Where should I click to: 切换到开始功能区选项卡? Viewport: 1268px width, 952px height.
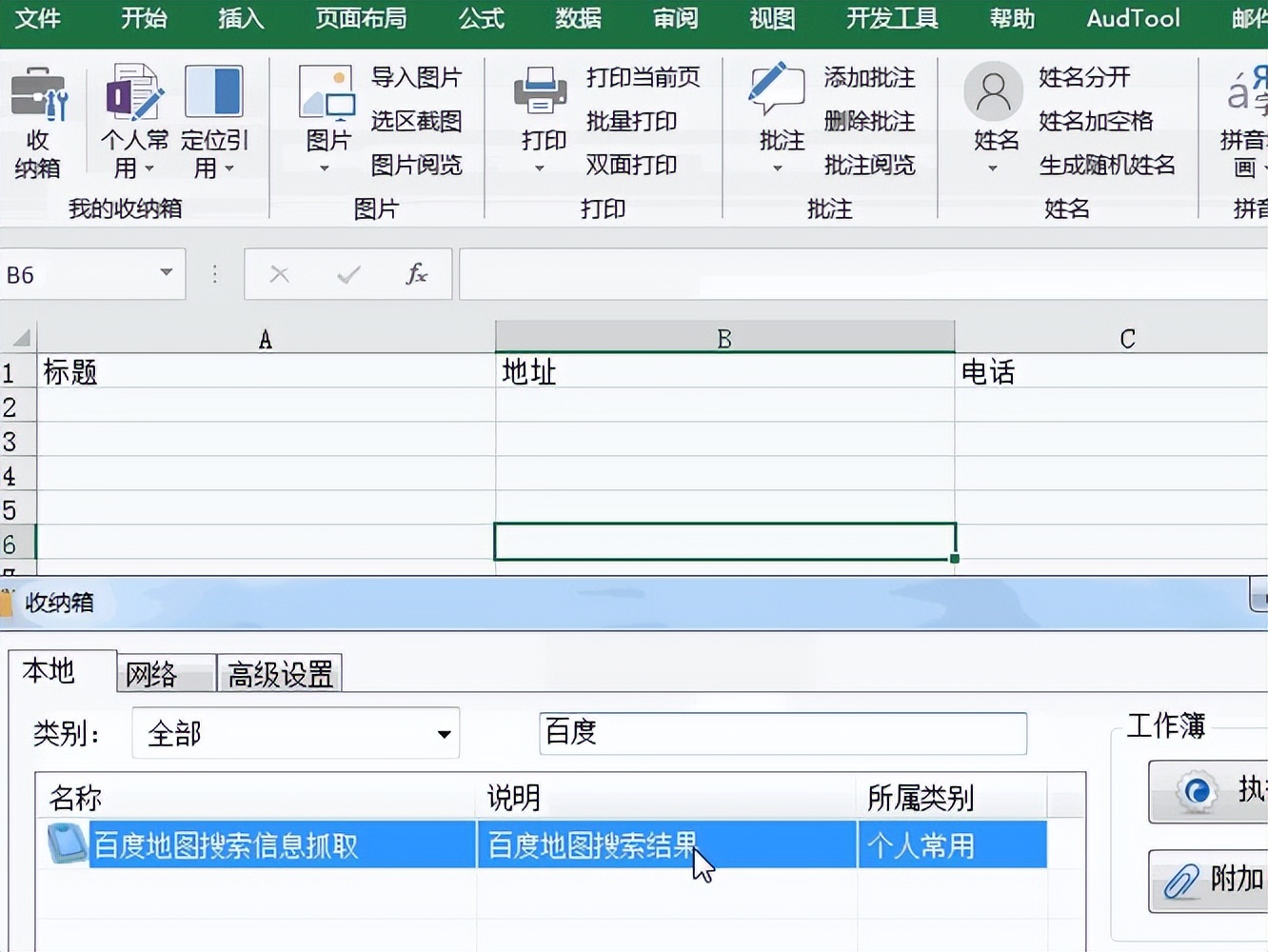point(144,18)
